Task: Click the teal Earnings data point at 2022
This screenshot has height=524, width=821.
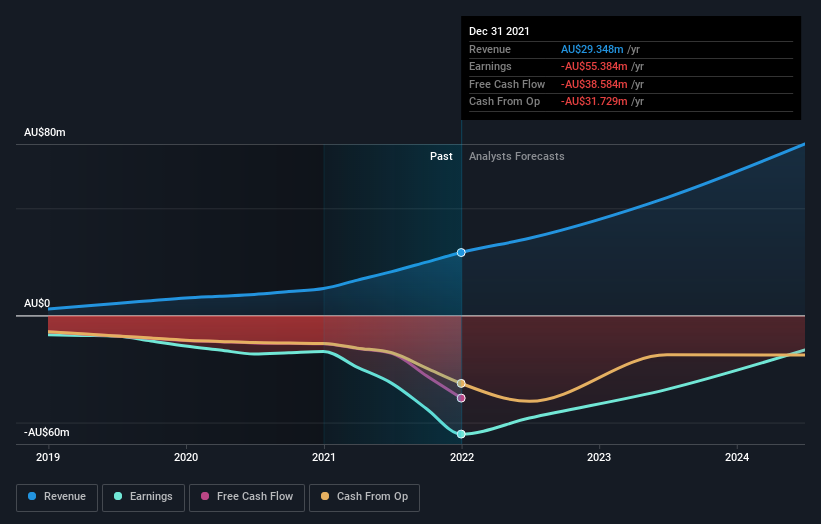Action: tap(461, 434)
